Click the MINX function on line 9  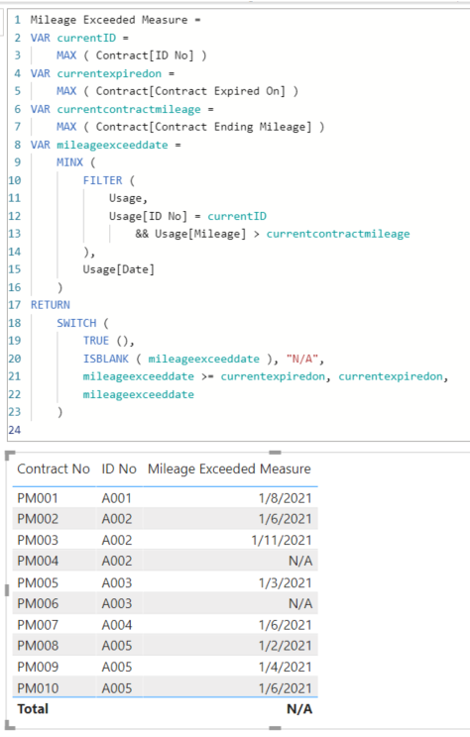[x=70, y=162]
